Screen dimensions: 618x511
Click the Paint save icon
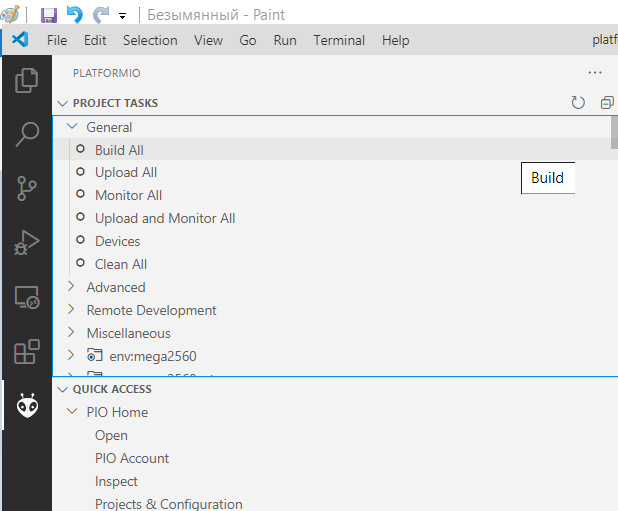pyautogui.click(x=49, y=15)
